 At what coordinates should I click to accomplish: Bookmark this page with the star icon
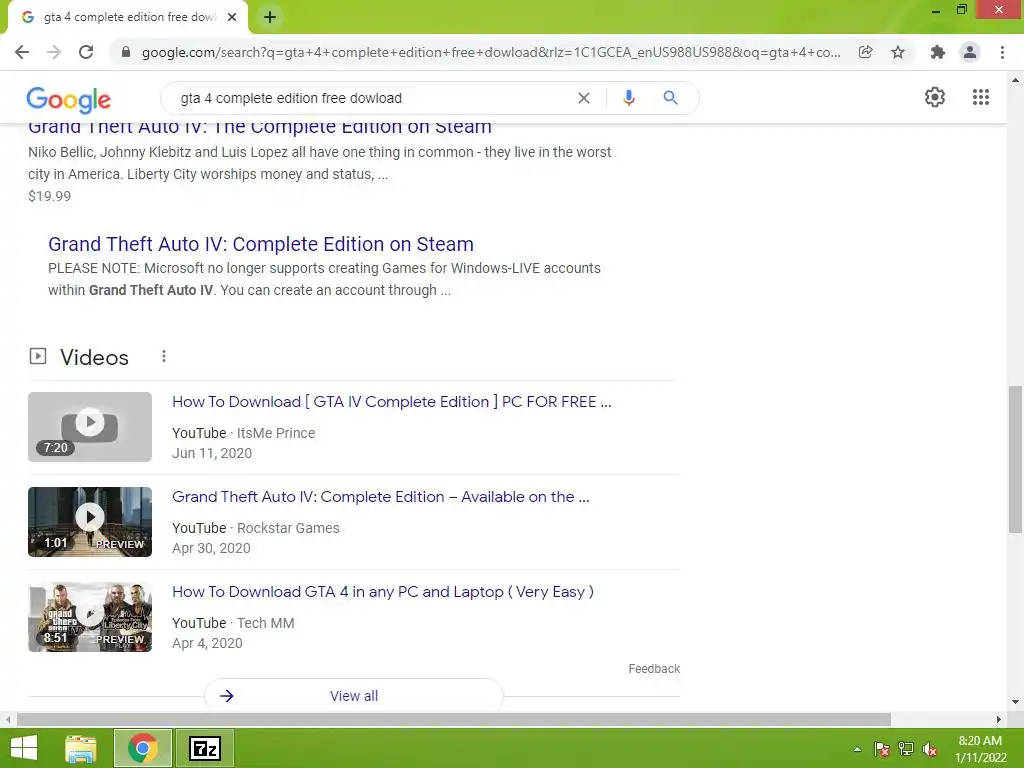898,52
